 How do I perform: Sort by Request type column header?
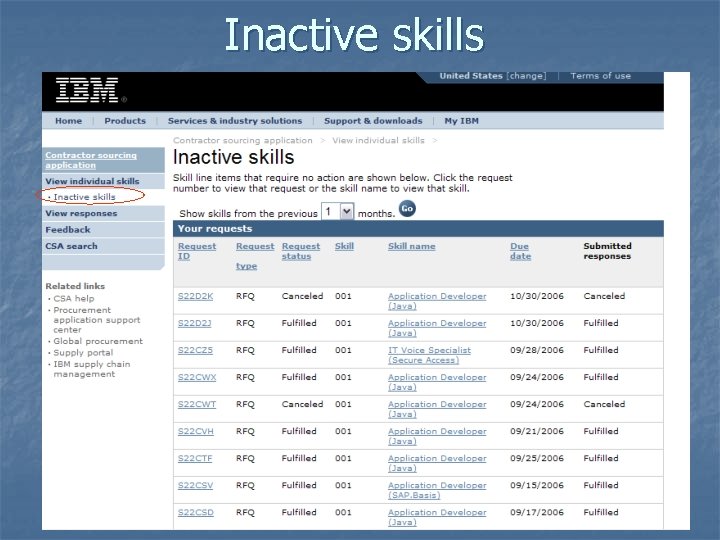click(255, 256)
